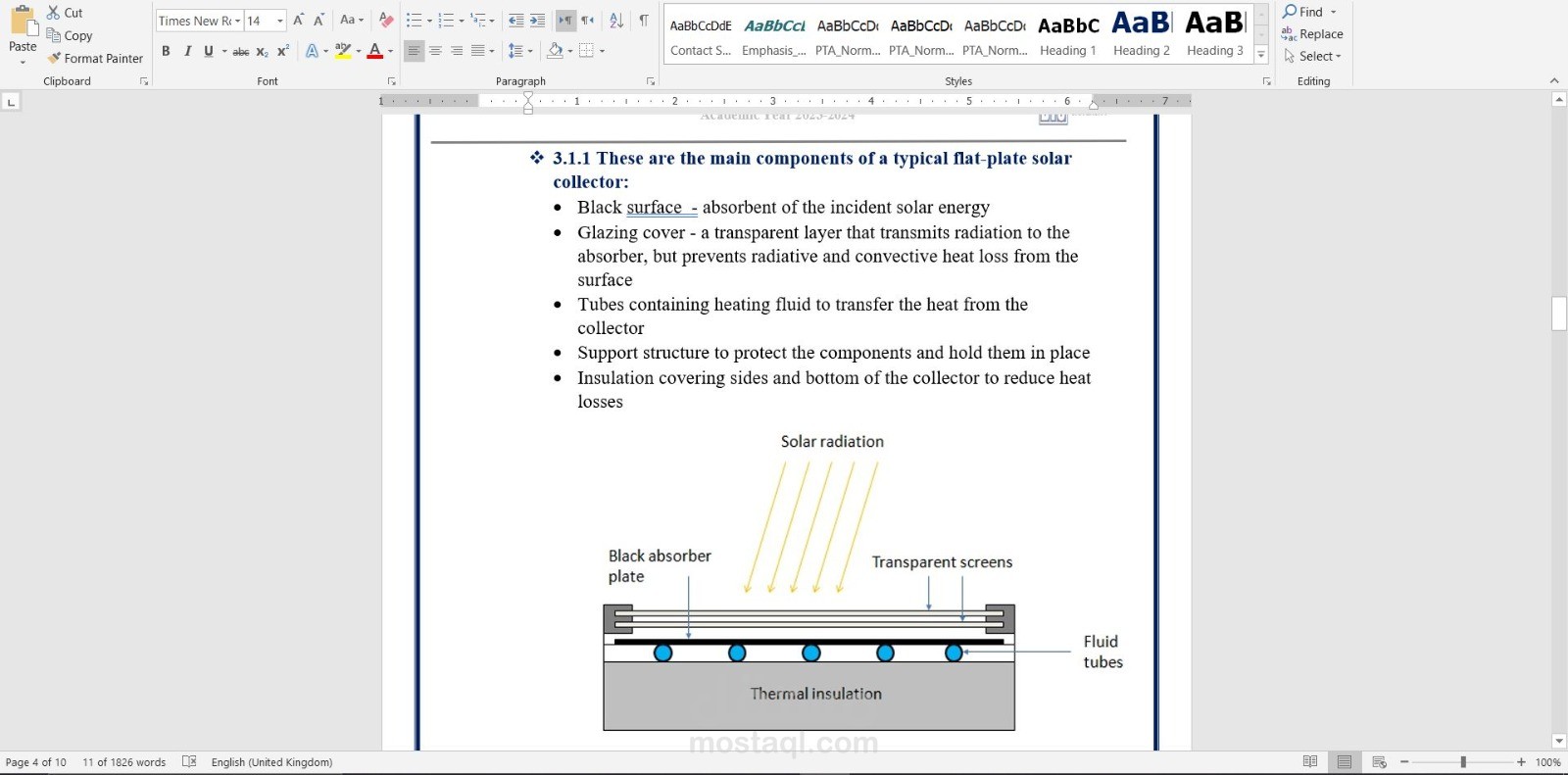Image resolution: width=1568 pixels, height=775 pixels.
Task: Click the Copy icon in Clipboard
Action: 54,35
